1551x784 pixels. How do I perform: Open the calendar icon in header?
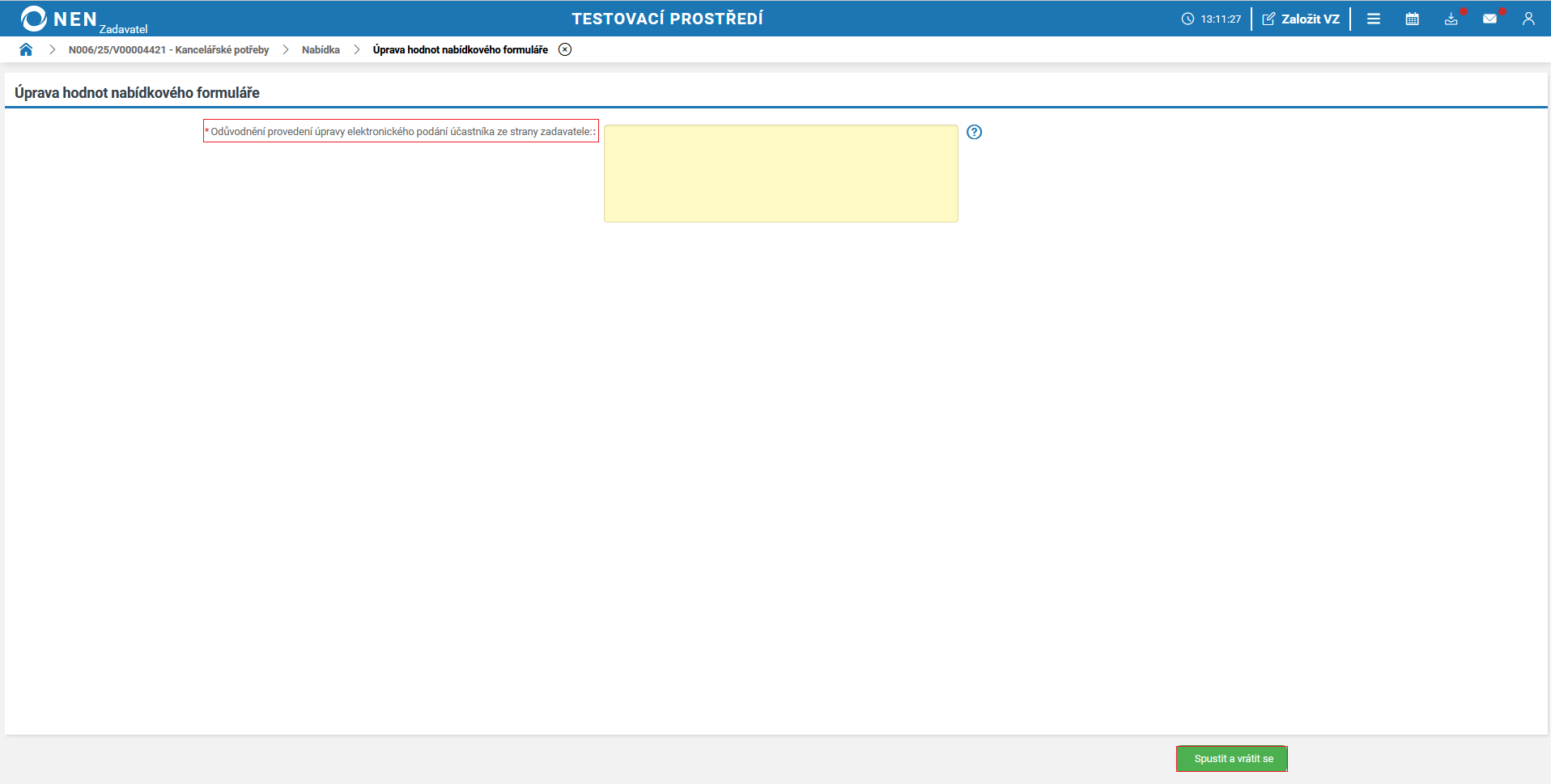(x=1413, y=19)
